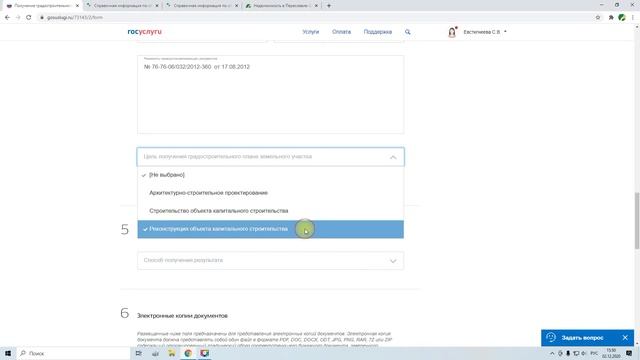Viewport: 640px width, 360px height.
Task: Open 'Поддержка' in the site header
Action: (378, 32)
